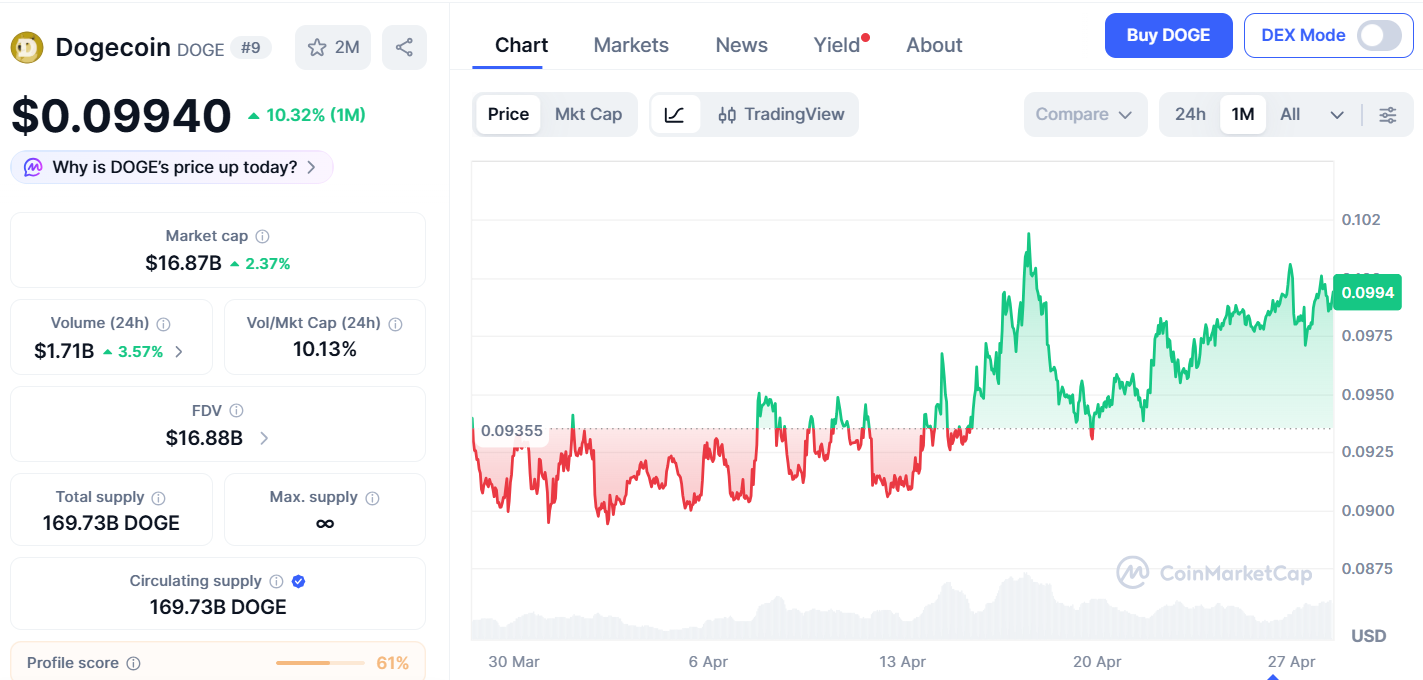Click the USD currency label on chart
The image size is (1423, 680).
[1369, 636]
